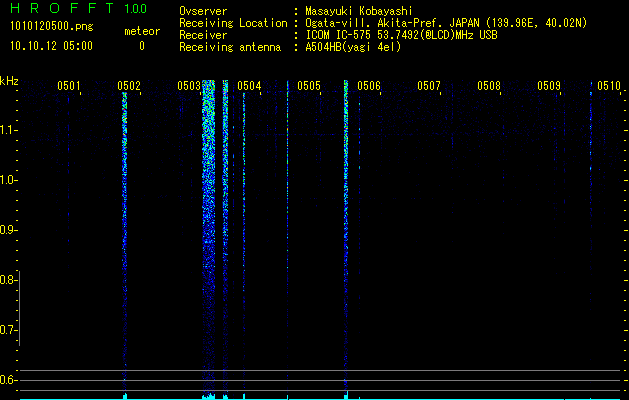Click the HROFFT 1.0.0 title text
Image resolution: width=629 pixels, height=400 pixels.
point(79,8)
